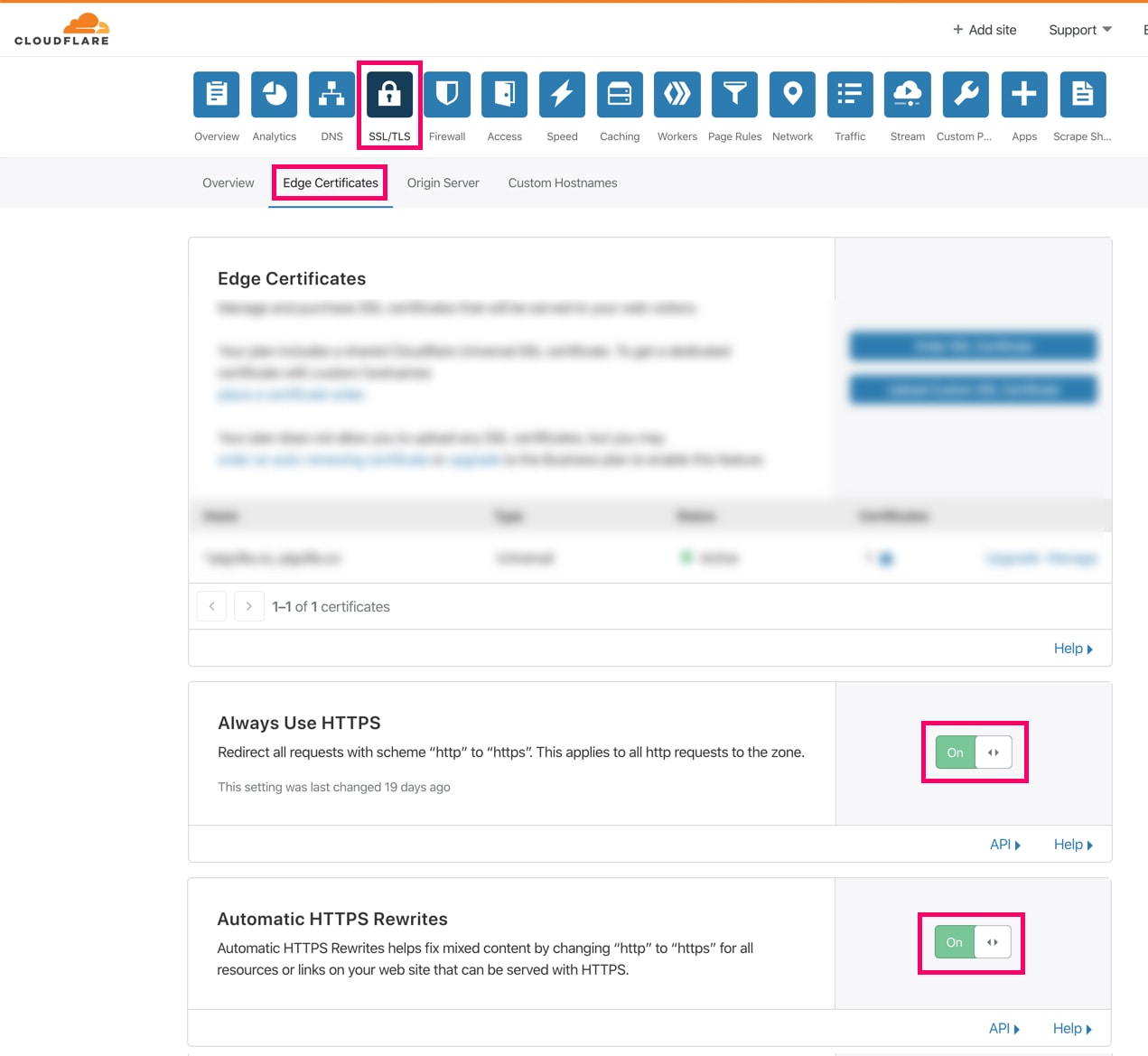Open the Page Rules funnel icon
1148x1056 pixels.
734,95
